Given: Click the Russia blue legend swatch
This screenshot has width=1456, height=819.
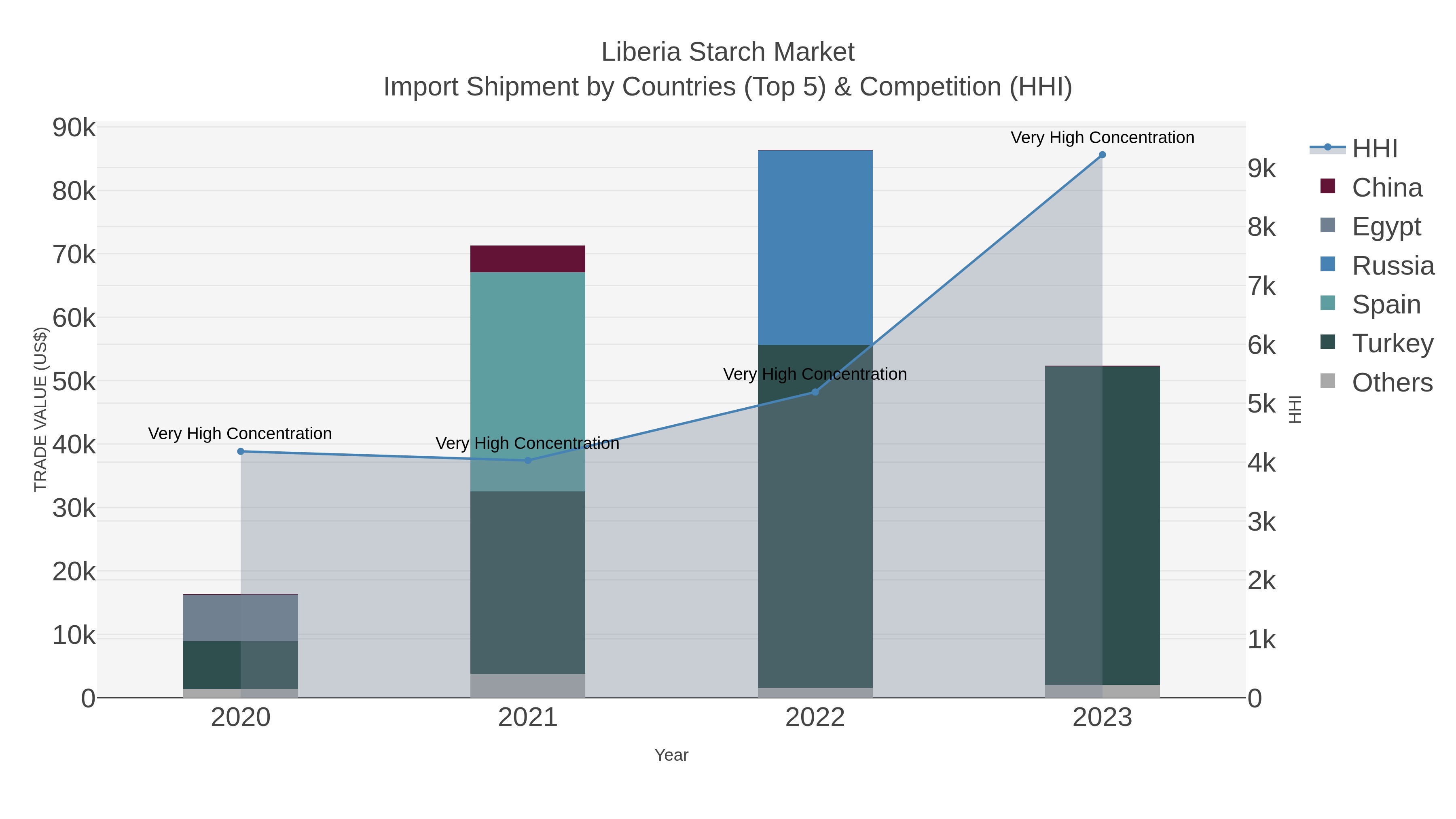Looking at the screenshot, I should tap(1328, 264).
